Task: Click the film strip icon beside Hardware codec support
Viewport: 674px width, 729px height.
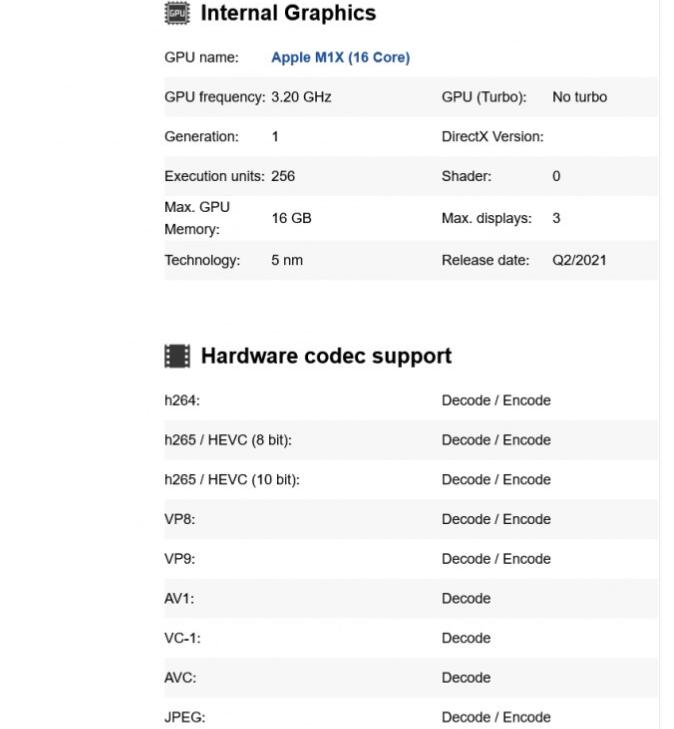Action: coord(177,356)
